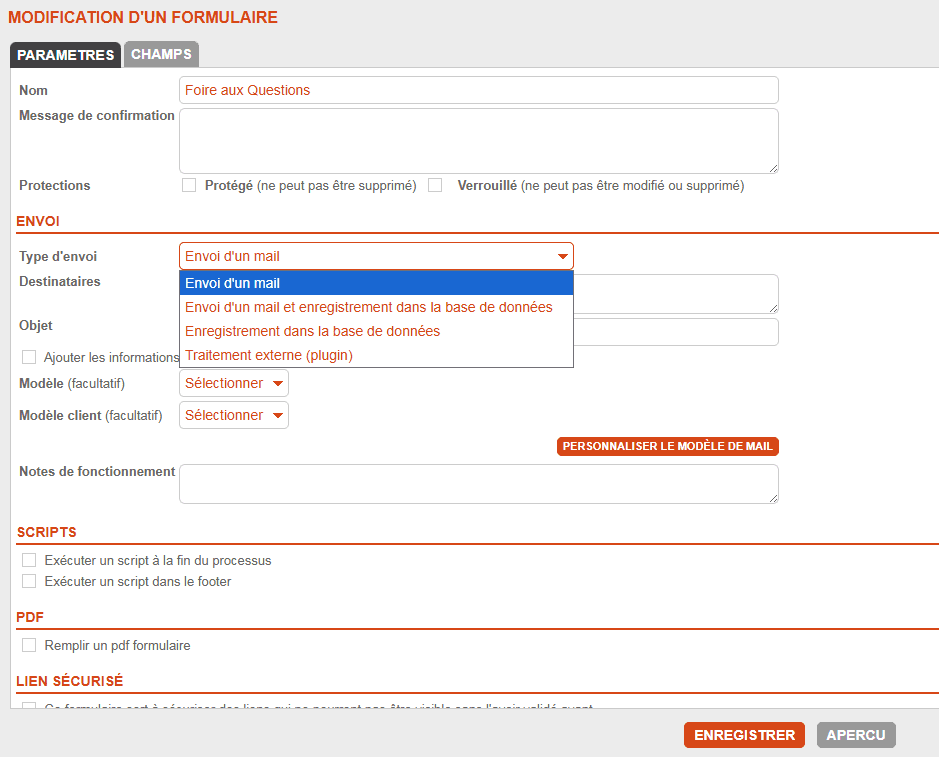Viewport: 939px width, 757px height.
Task: Tick the 'Remplir un pdf formulaire' checkbox
Action: pyautogui.click(x=29, y=645)
